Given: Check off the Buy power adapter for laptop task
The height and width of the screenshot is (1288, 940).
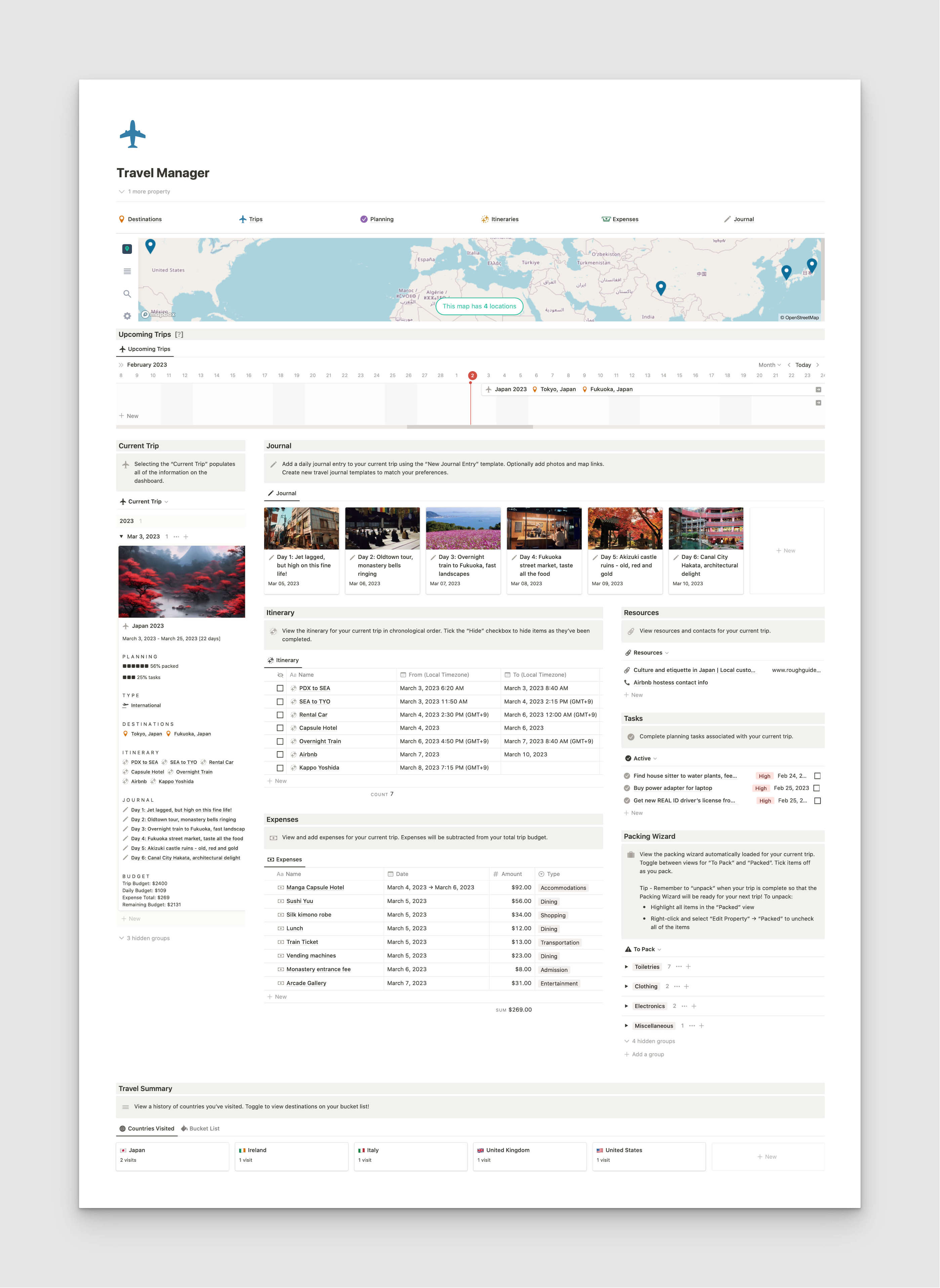Looking at the screenshot, I should [x=817, y=788].
